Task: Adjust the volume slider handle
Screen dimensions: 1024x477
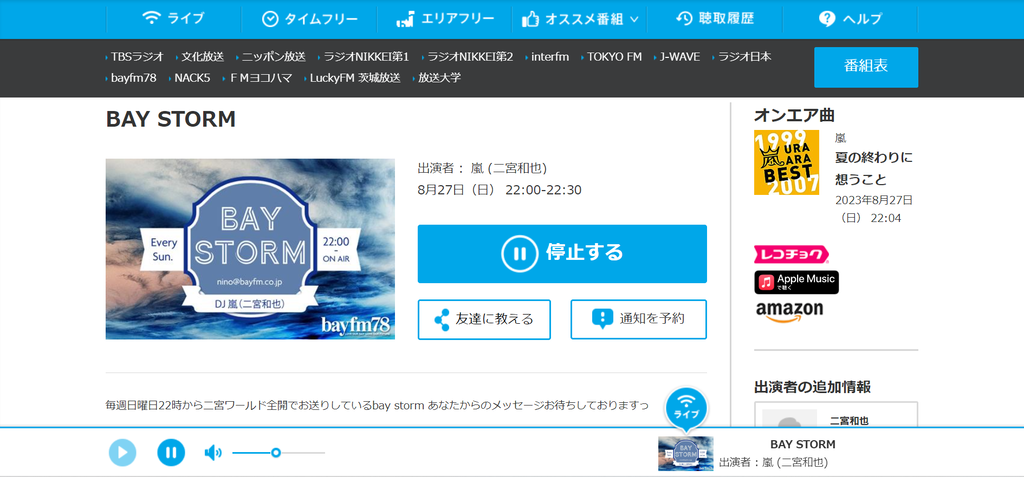Action: coord(276,452)
